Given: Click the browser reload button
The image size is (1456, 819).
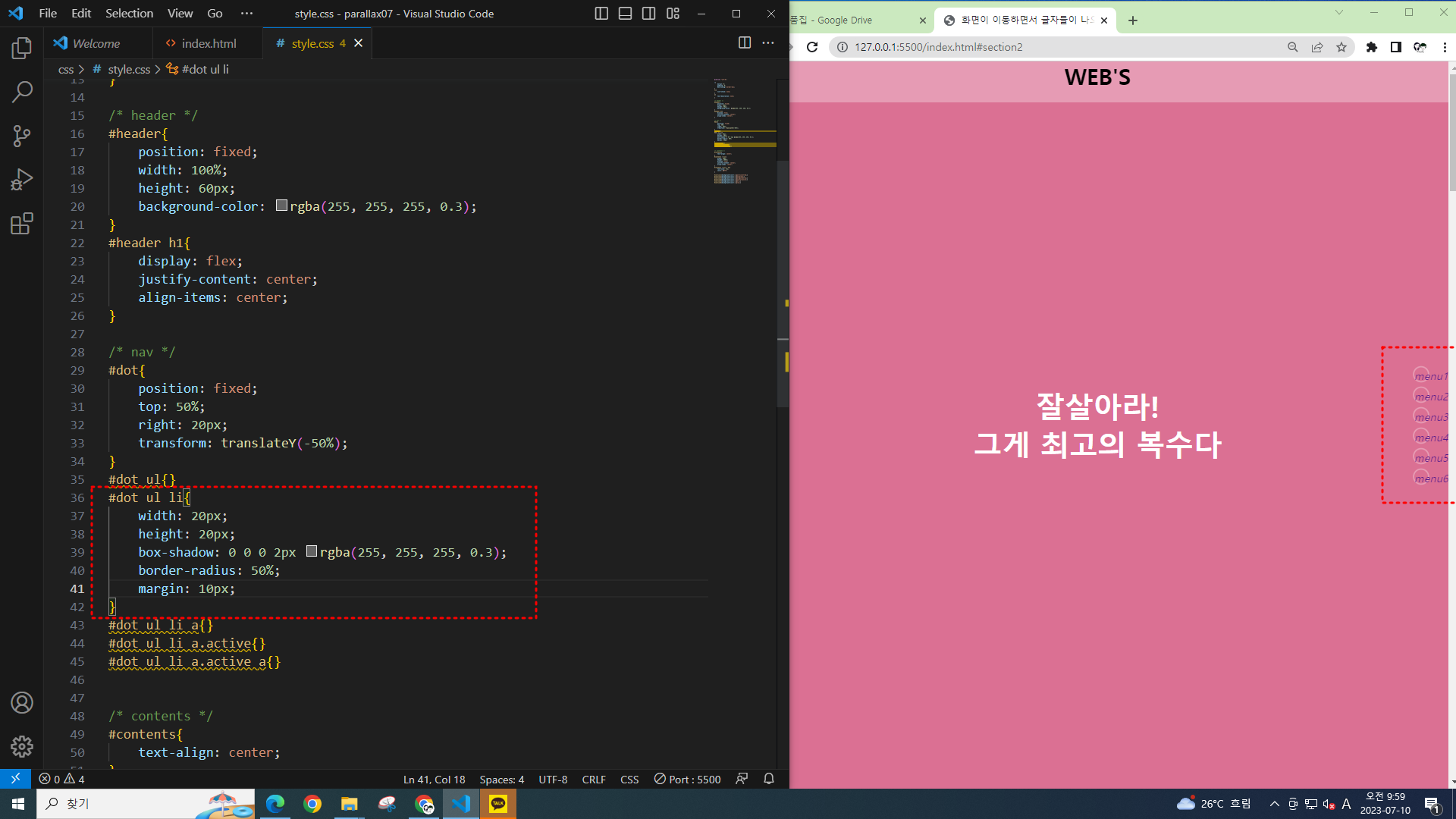Looking at the screenshot, I should click(812, 47).
